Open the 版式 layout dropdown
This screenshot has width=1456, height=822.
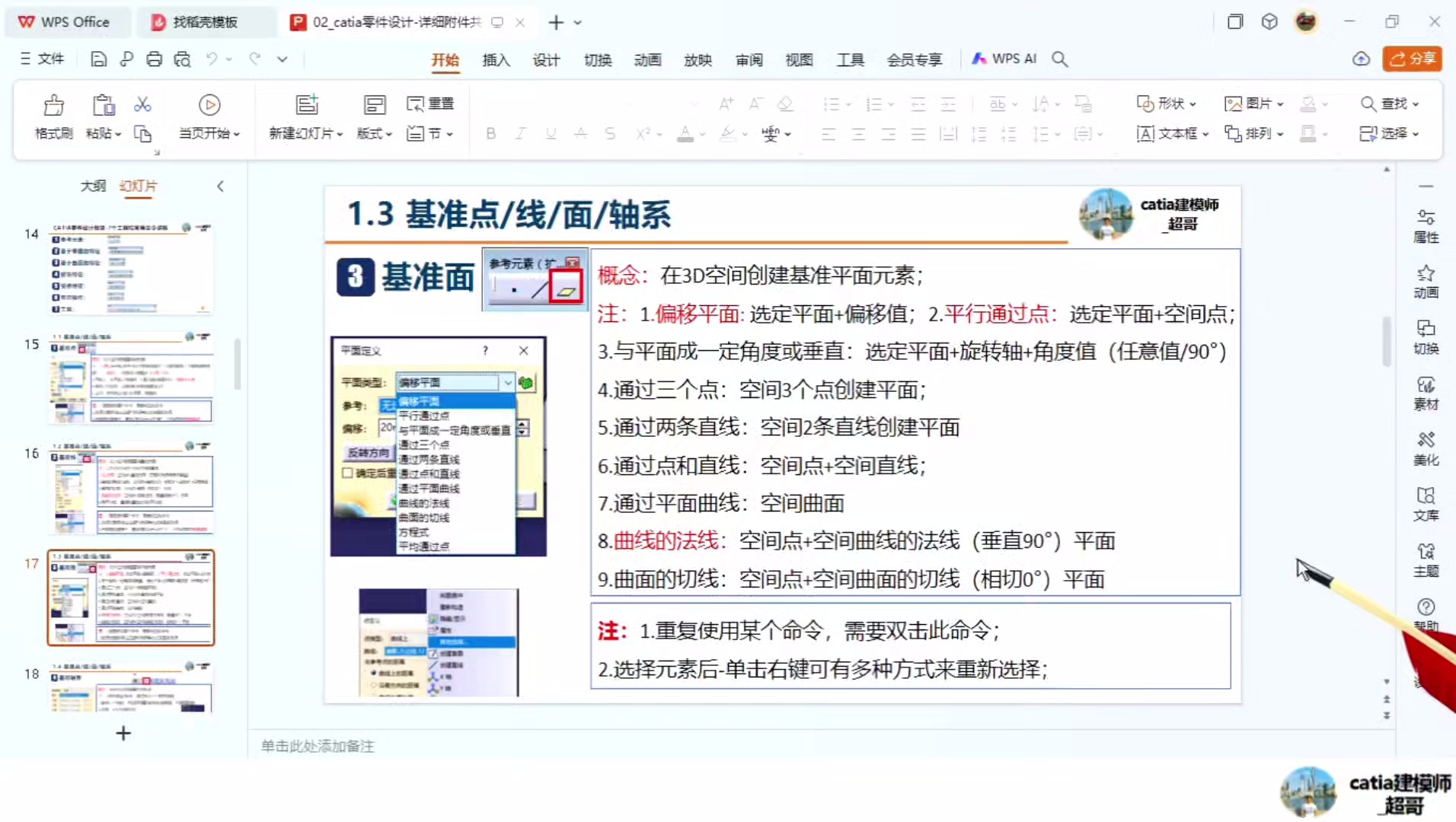[x=372, y=133]
